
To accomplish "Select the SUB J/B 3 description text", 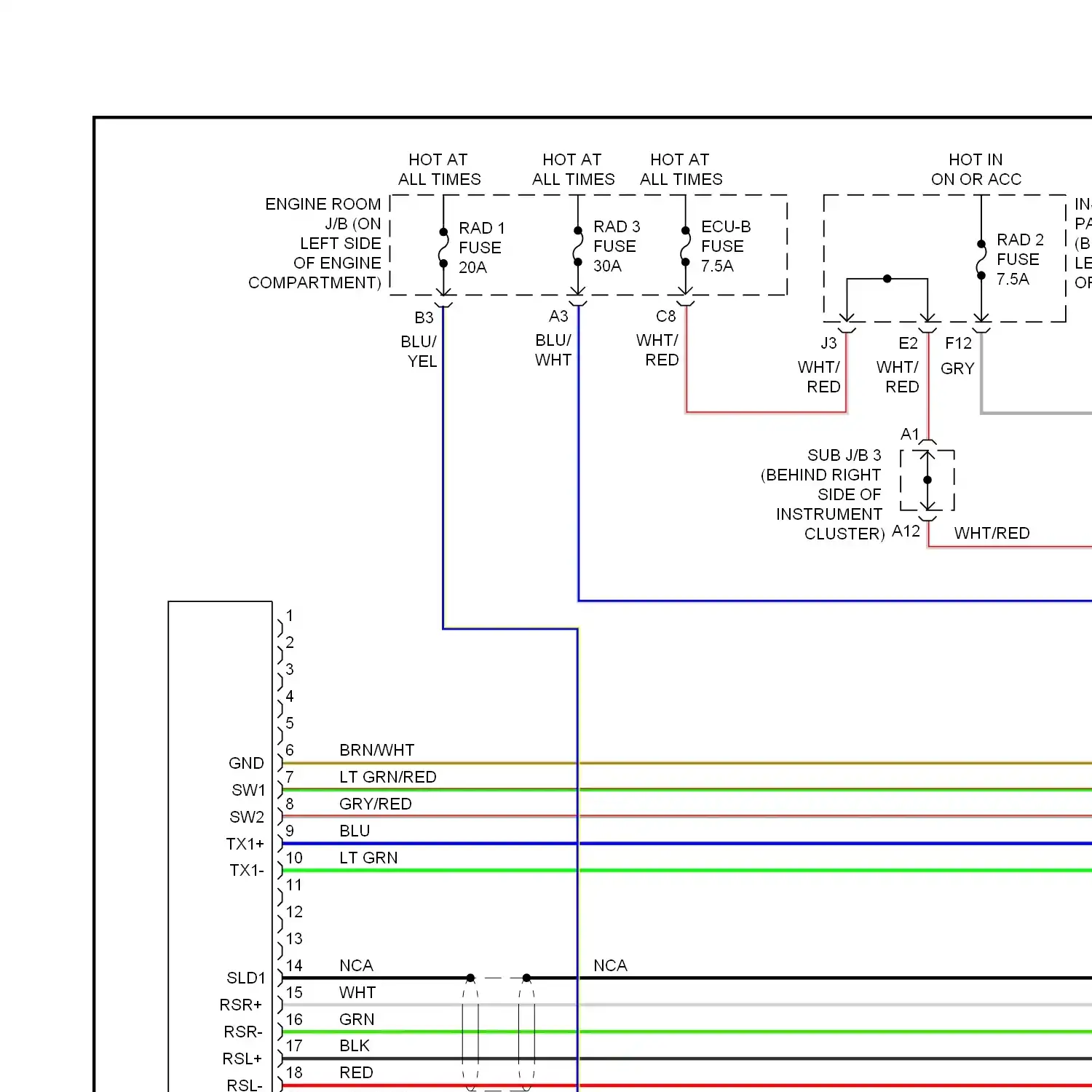I will (823, 494).
